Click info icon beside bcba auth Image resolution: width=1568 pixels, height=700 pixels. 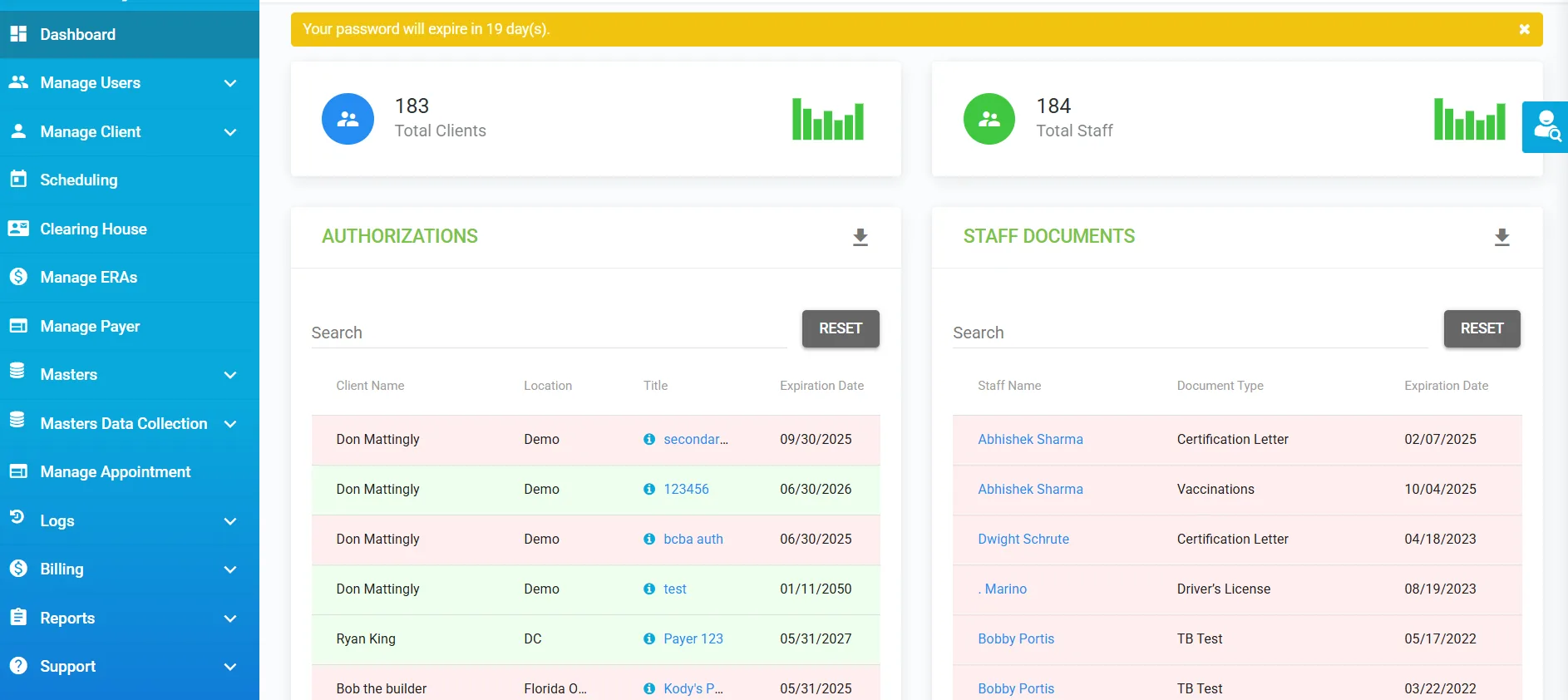[649, 539]
